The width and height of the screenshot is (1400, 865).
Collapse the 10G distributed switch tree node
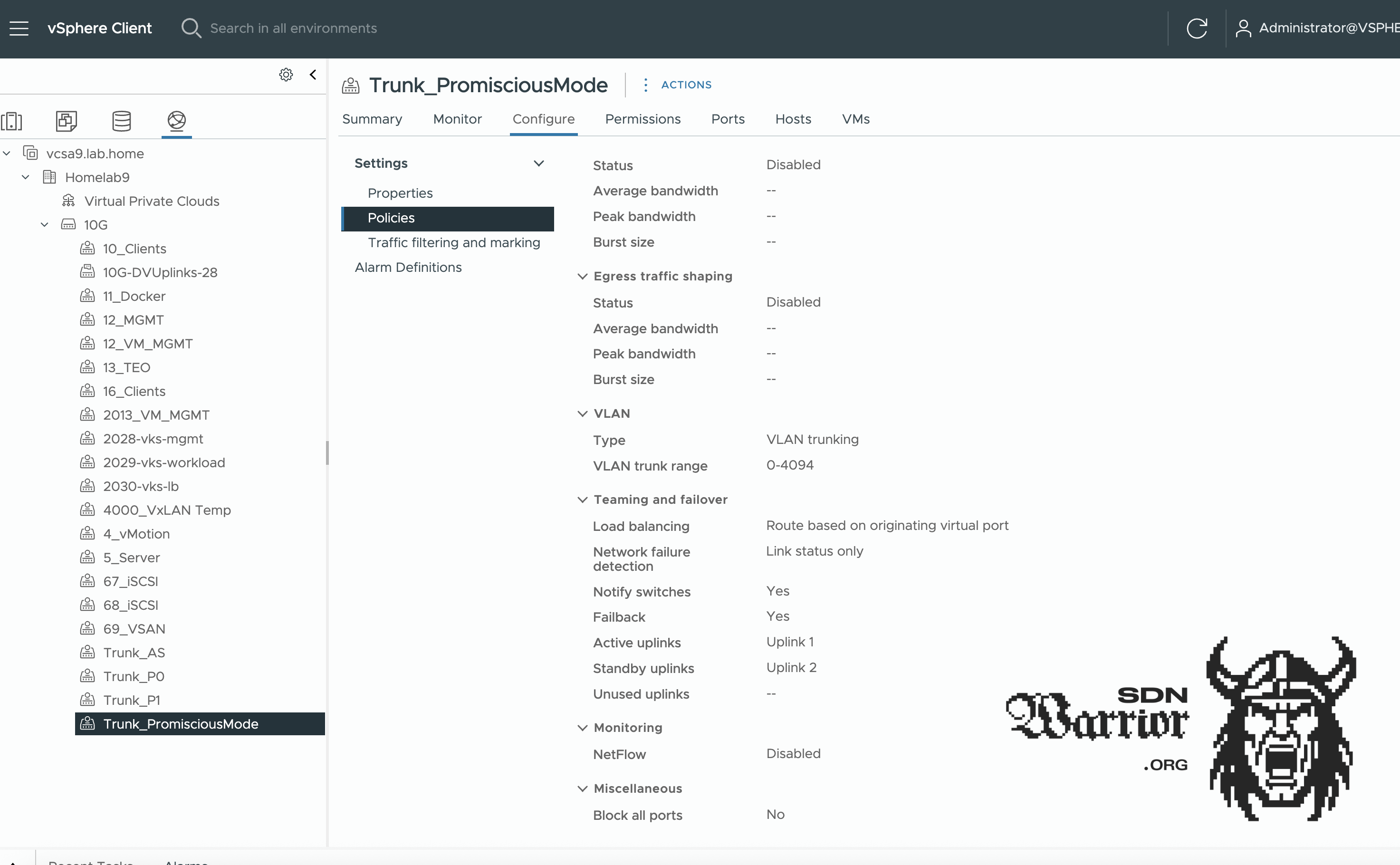tap(45, 225)
